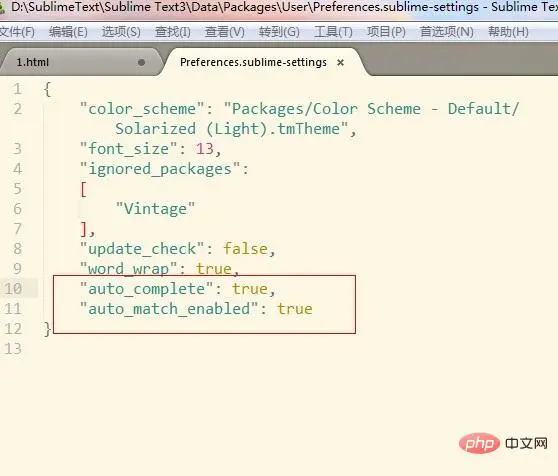Click the Packages/Color Scheme - Default/ path text
Screen dimensions: 558x476
(372, 109)
